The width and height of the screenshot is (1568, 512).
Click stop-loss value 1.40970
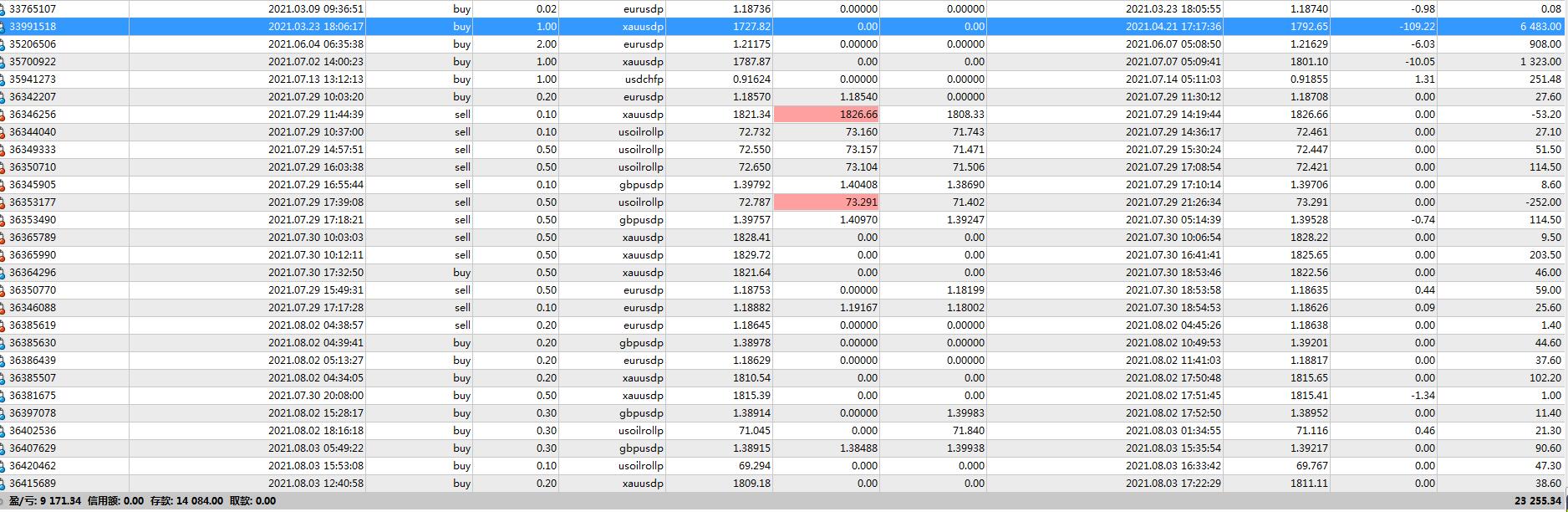coord(858,220)
